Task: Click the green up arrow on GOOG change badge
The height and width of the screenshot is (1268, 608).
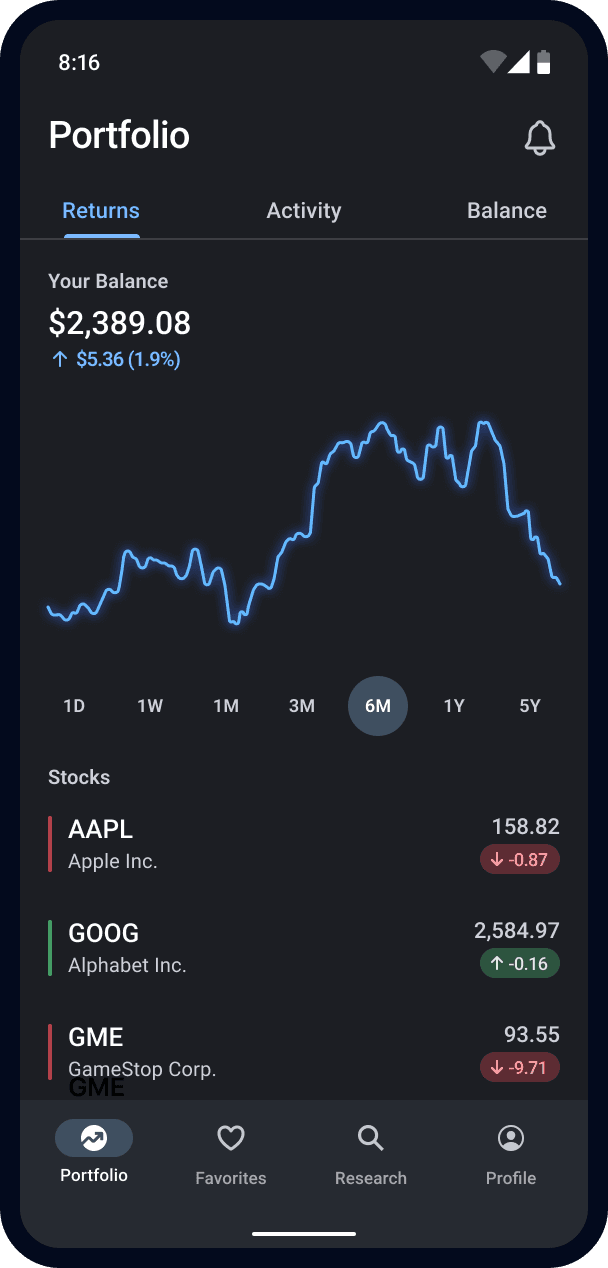Action: pyautogui.click(x=498, y=963)
